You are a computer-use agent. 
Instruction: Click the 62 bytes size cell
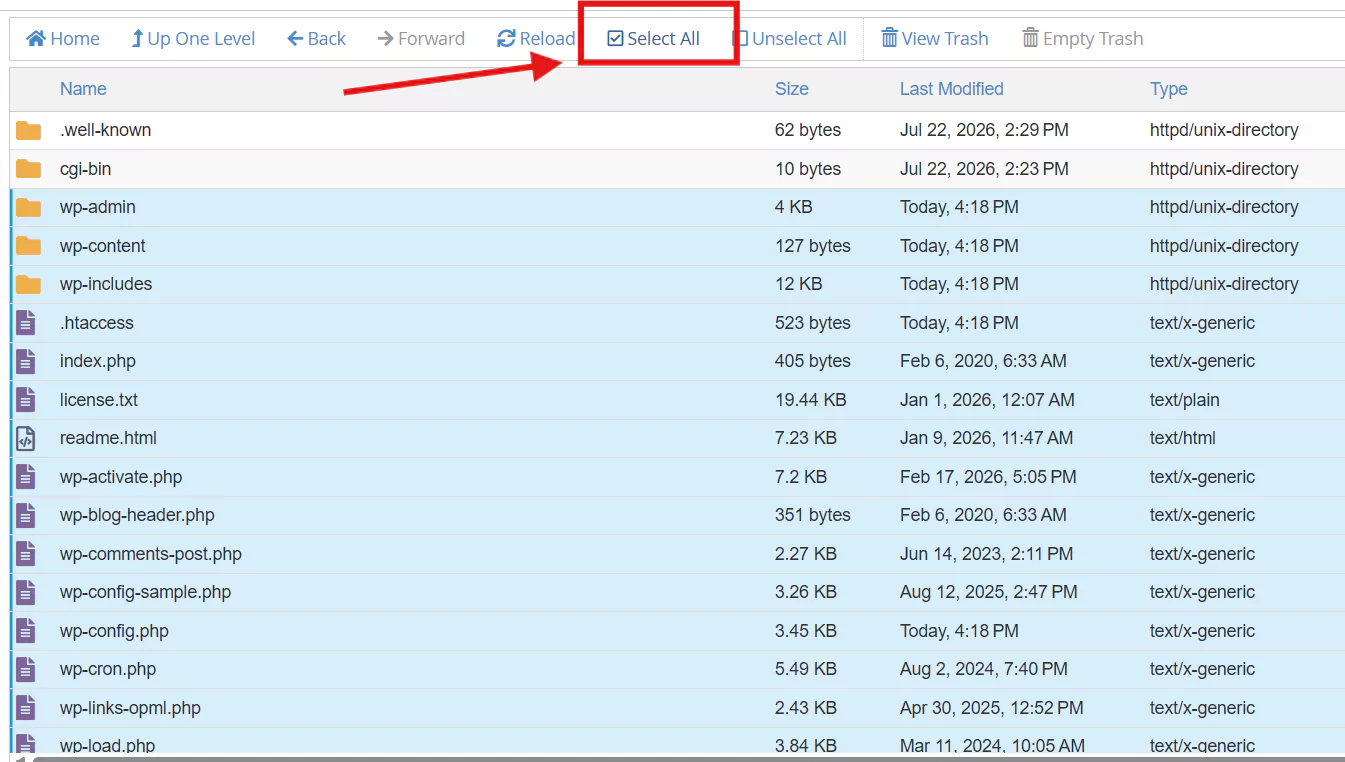coord(808,130)
